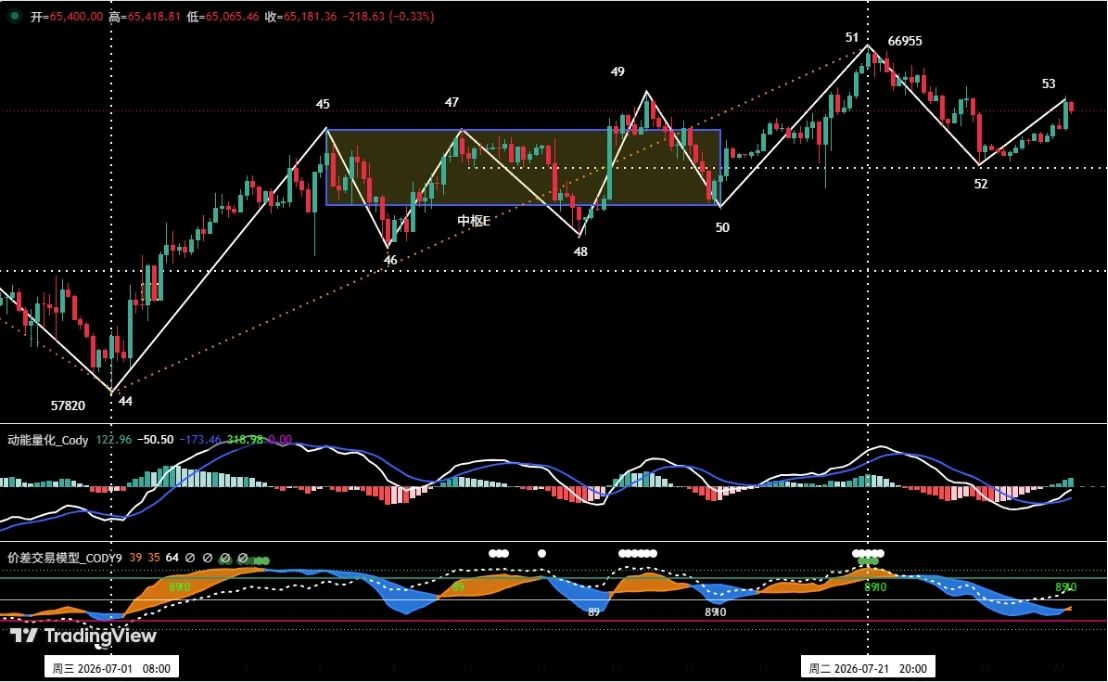Click the TradingView logo
Viewport: 1108px width, 682px height.
click(x=83, y=635)
